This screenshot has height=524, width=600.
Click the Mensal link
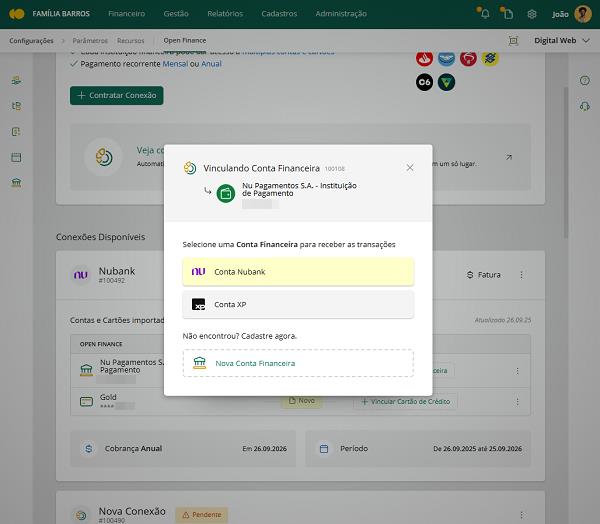[175, 64]
